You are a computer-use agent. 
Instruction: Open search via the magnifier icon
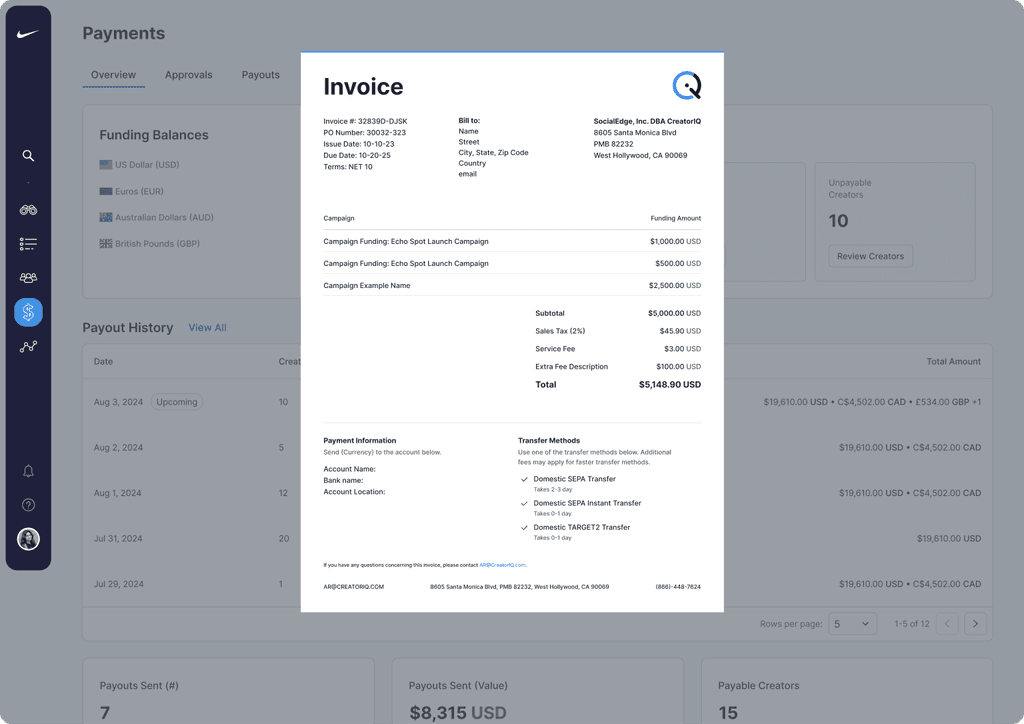click(x=28, y=155)
